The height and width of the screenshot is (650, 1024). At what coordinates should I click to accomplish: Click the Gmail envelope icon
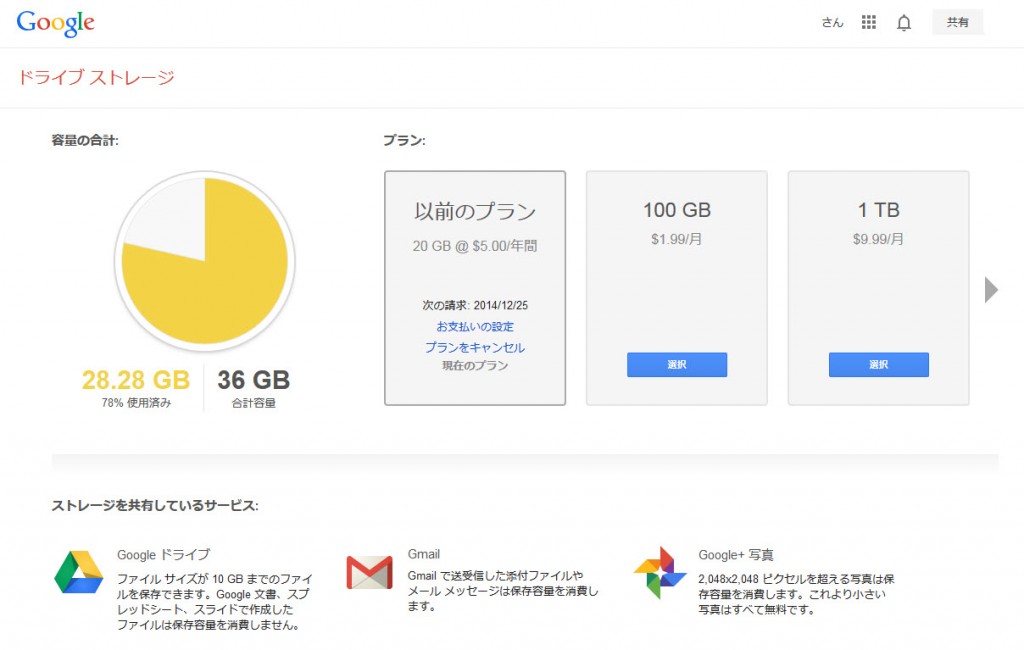coord(370,572)
